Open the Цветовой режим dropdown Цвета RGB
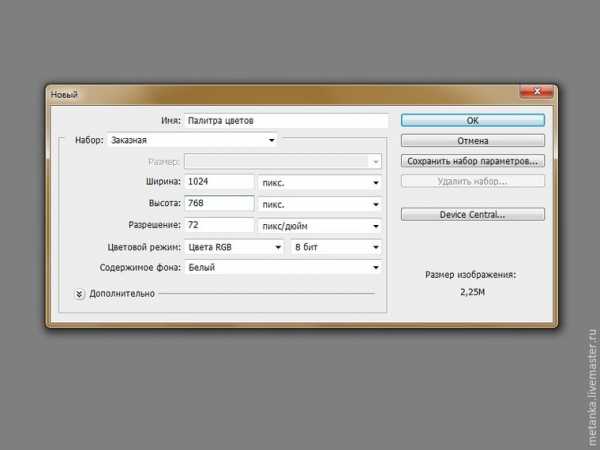Screen dimensions: 600x450 click(x=234, y=247)
